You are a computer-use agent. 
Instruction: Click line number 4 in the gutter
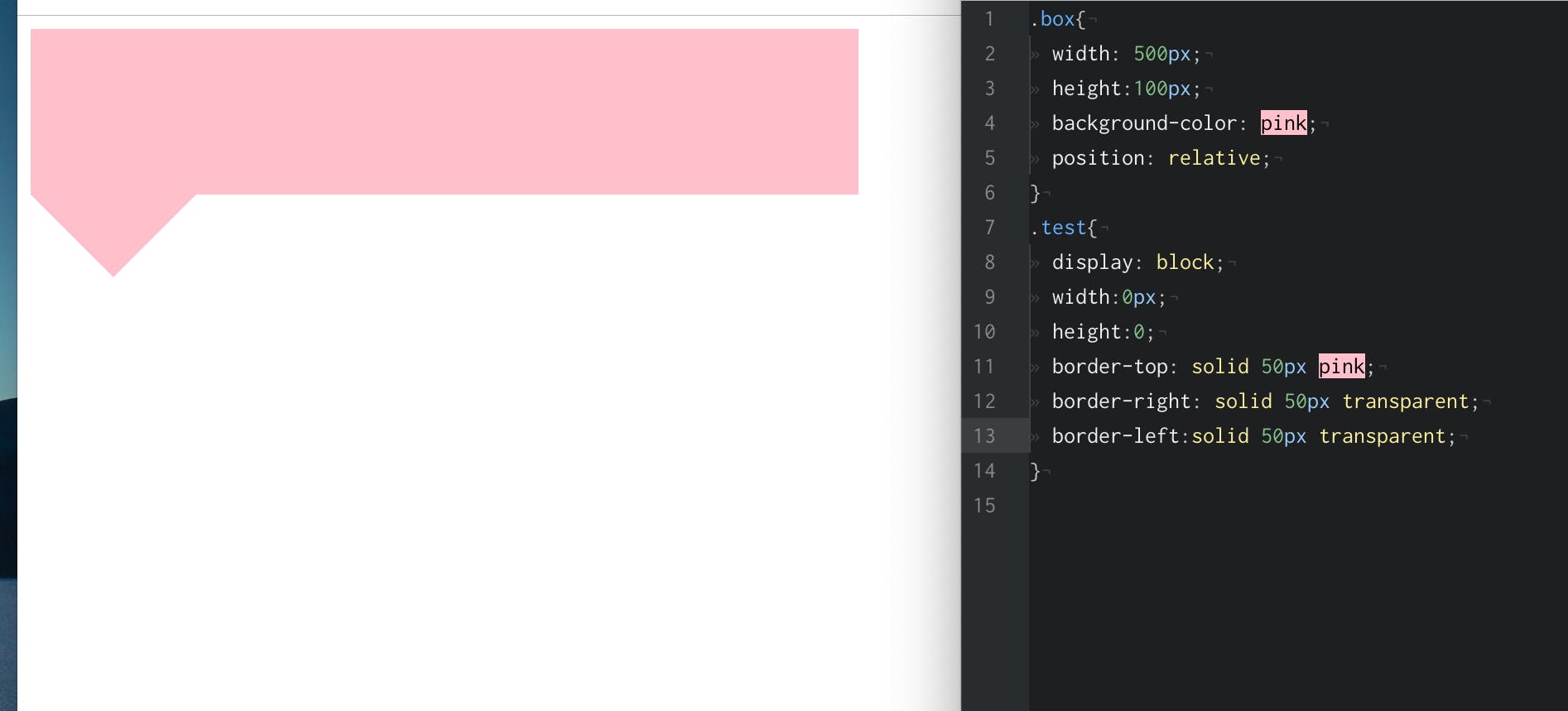(x=989, y=123)
